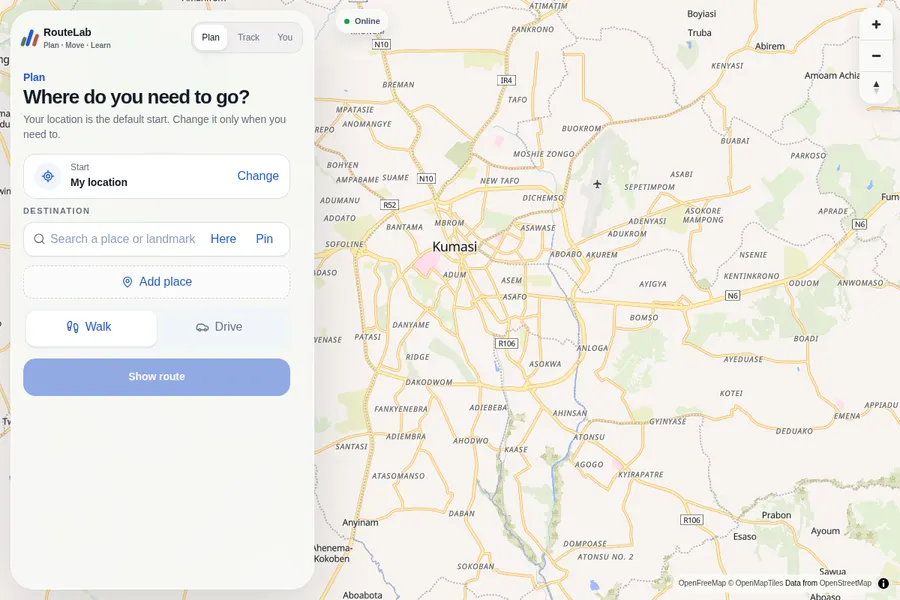Click the Ayigya label on map
900x600 pixels.
pos(653,284)
